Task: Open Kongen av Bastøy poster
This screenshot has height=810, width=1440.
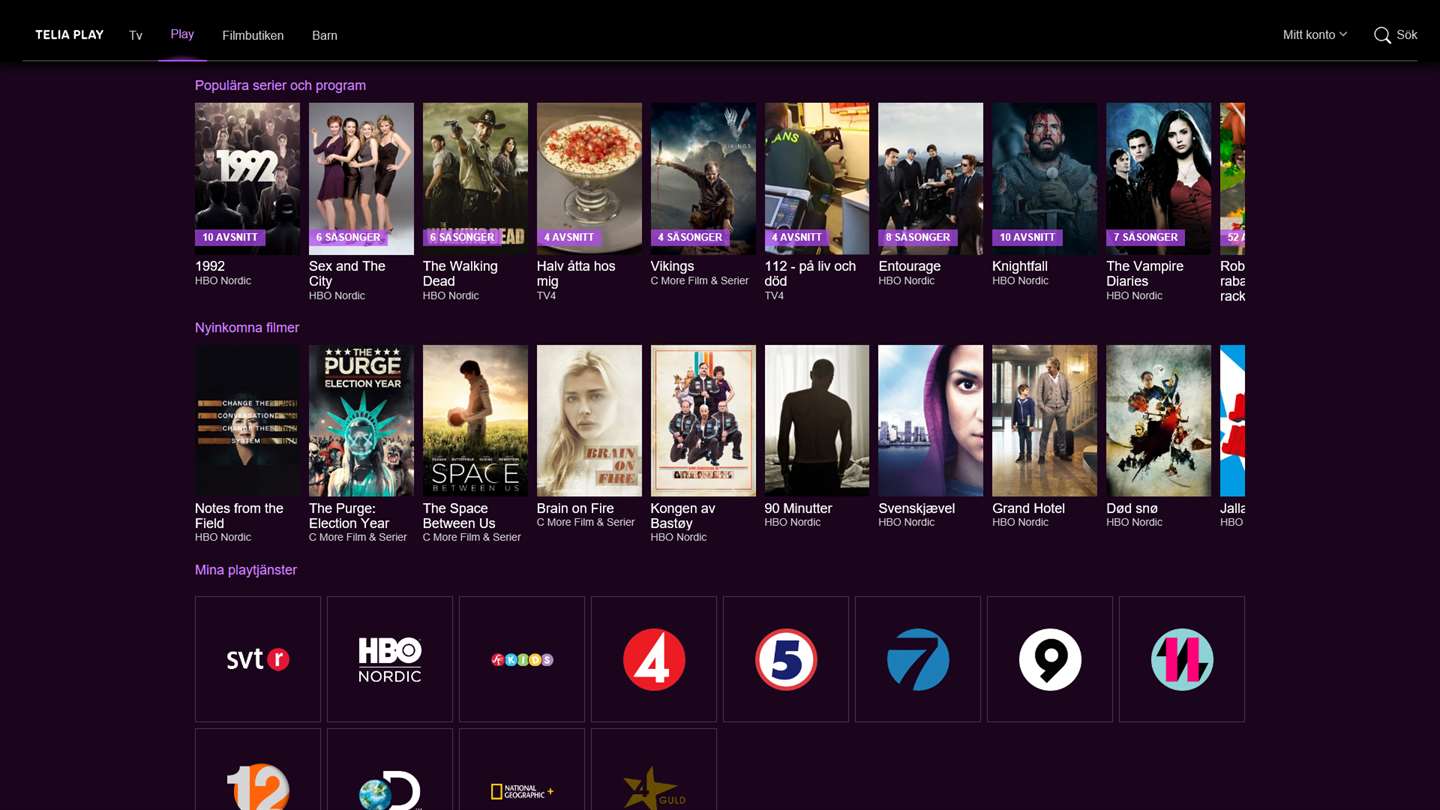Action: coord(703,421)
